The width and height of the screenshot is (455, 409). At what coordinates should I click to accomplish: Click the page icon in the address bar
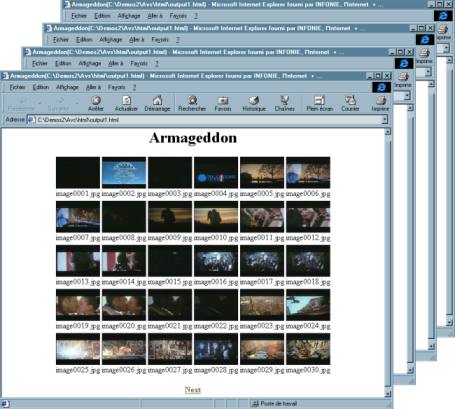click(x=31, y=120)
